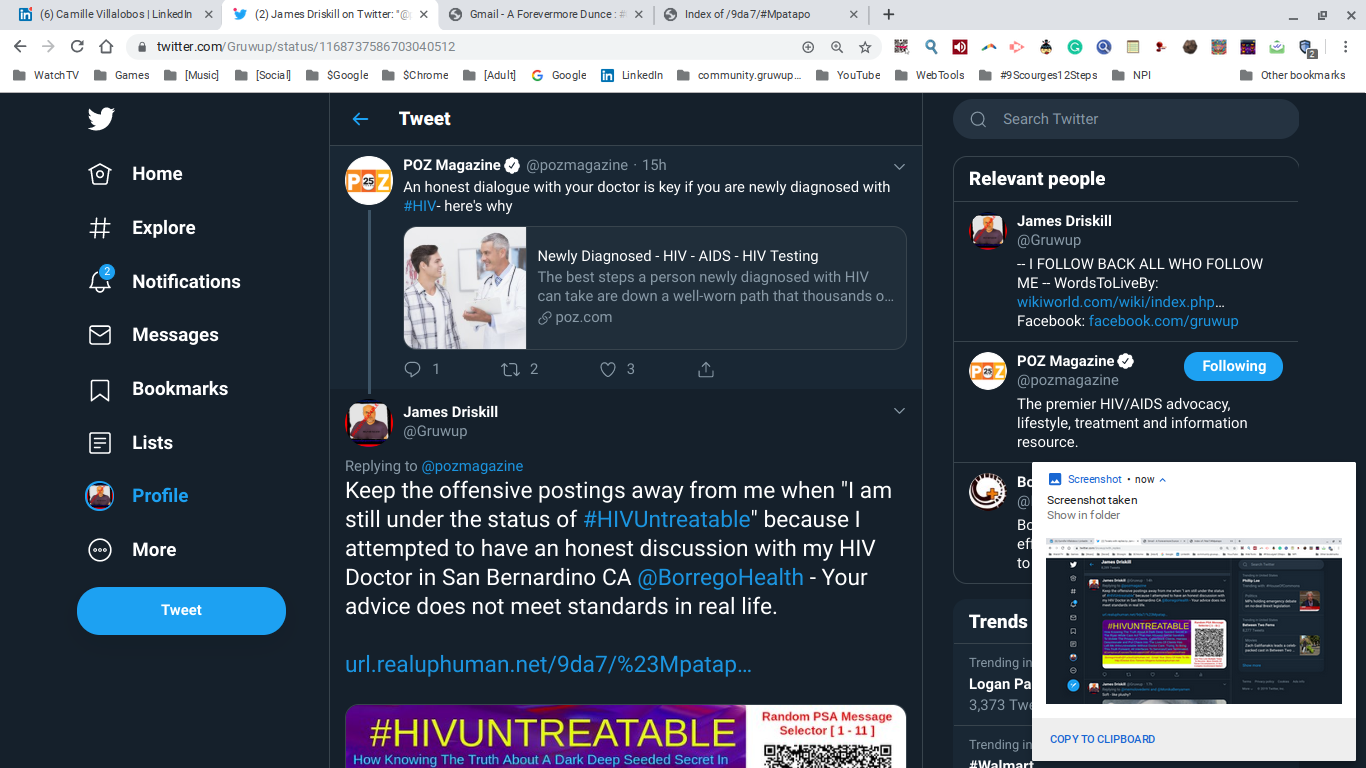Click COPY TO CLIPBOARD in screenshot notification
Viewport: 1366px width, 768px height.
click(x=1102, y=739)
